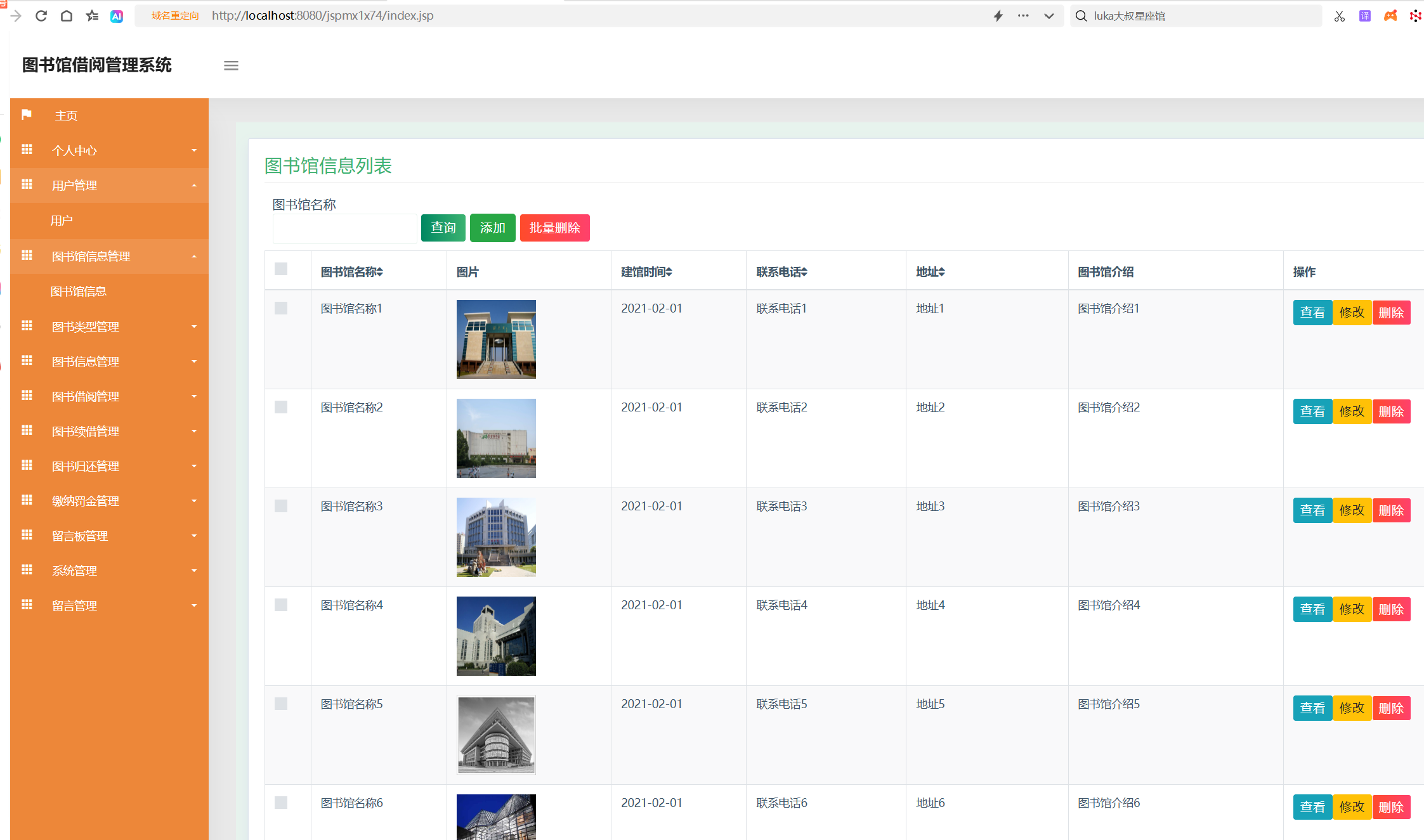Click the 译 translate icon in browser toolbar
The height and width of the screenshot is (840, 1424).
[x=1364, y=15]
